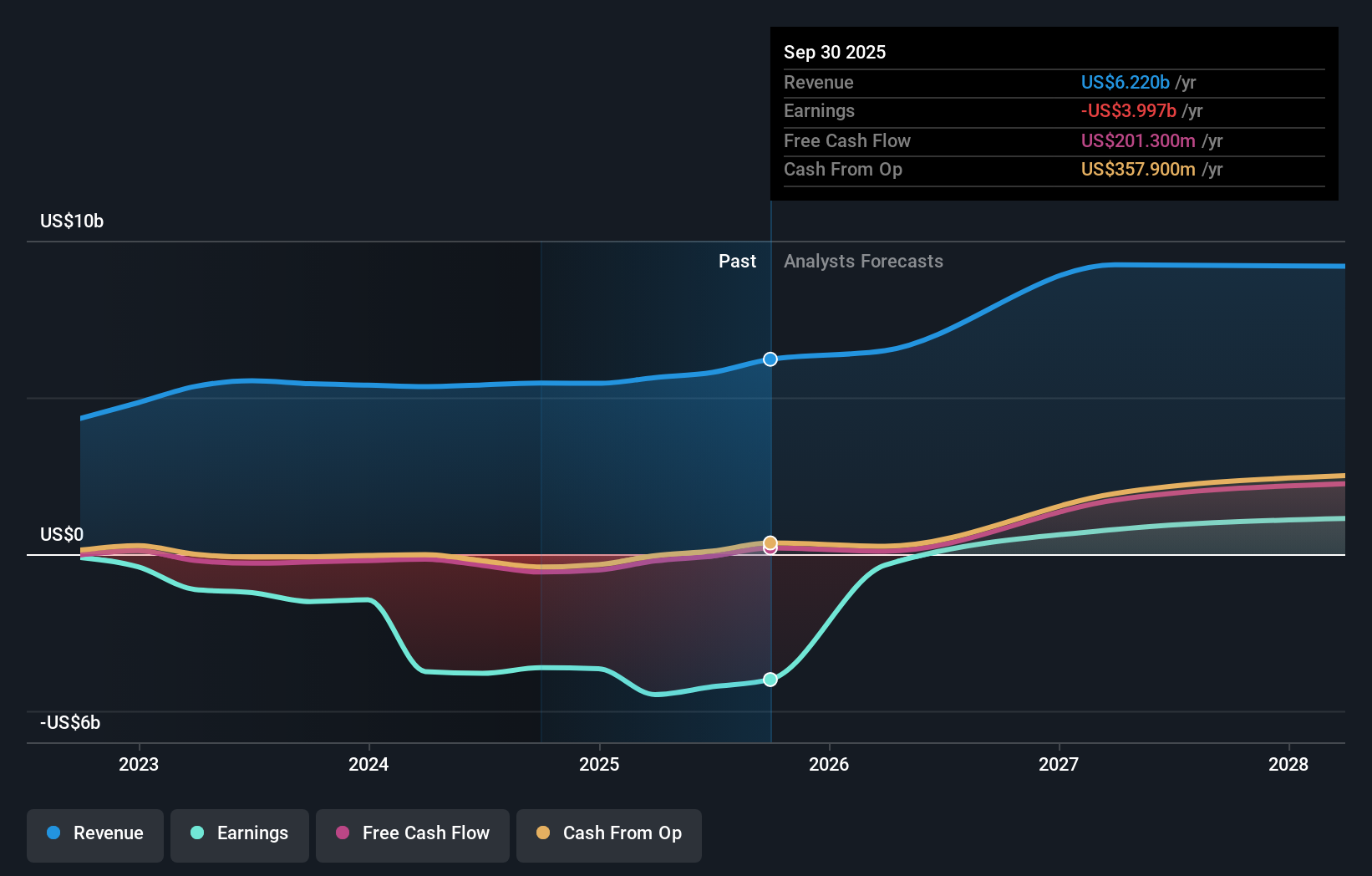Select the blue Revenue legend dot icon

pyautogui.click(x=52, y=833)
